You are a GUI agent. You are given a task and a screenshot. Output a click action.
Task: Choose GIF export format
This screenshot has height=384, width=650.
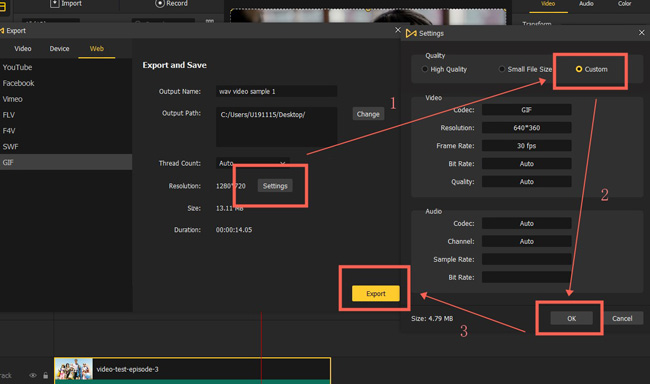click(66, 162)
